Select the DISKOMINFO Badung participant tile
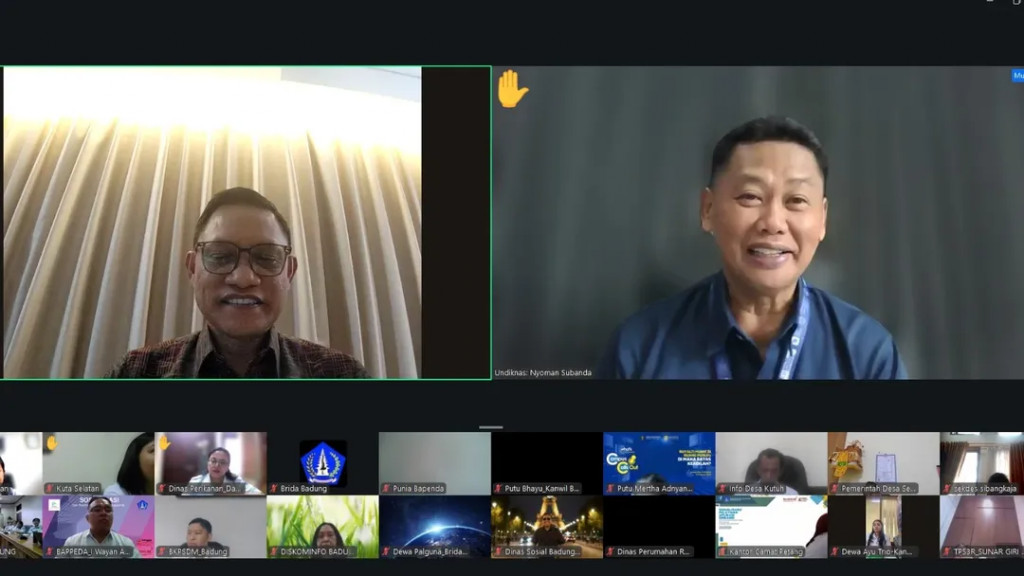The width and height of the screenshot is (1024, 576). [x=322, y=525]
